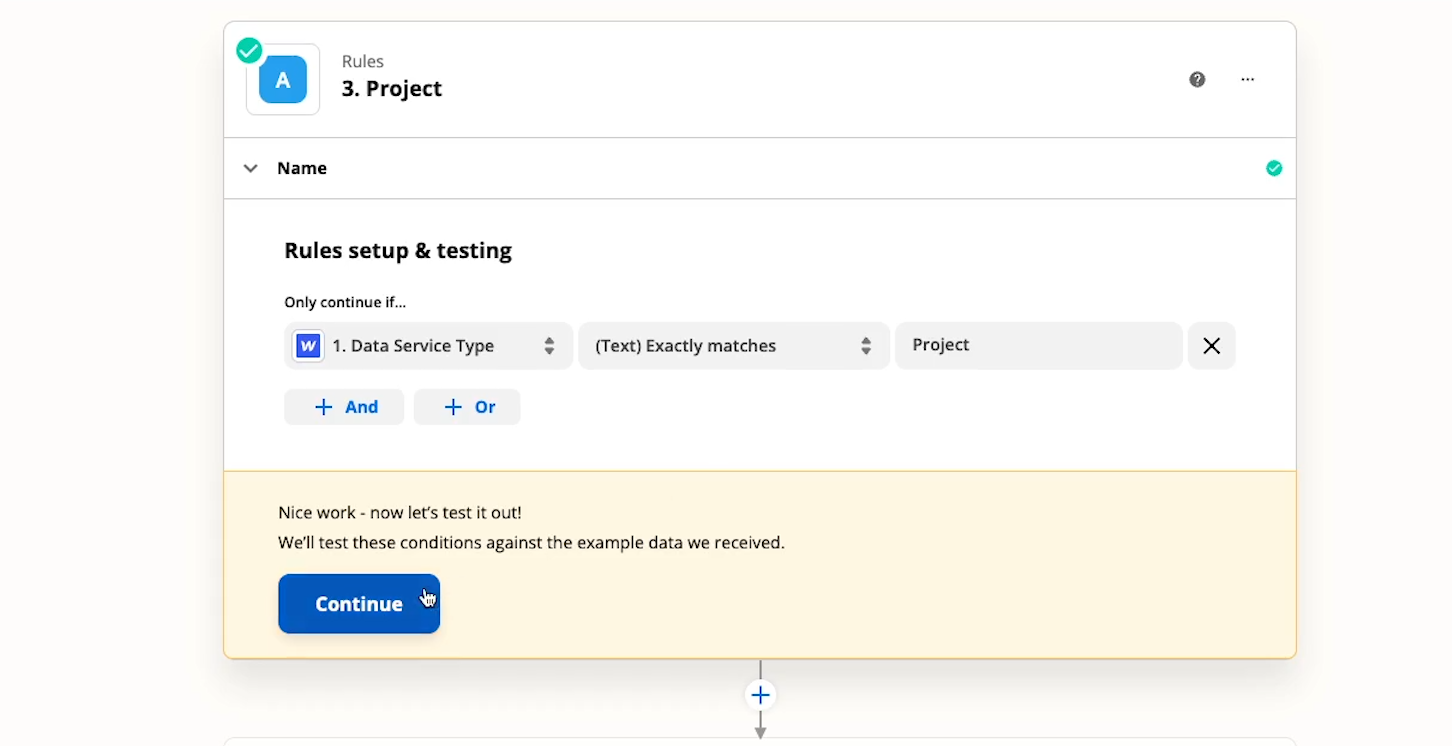Click the Name section green checkmark
This screenshot has width=1452, height=746.
(1274, 168)
